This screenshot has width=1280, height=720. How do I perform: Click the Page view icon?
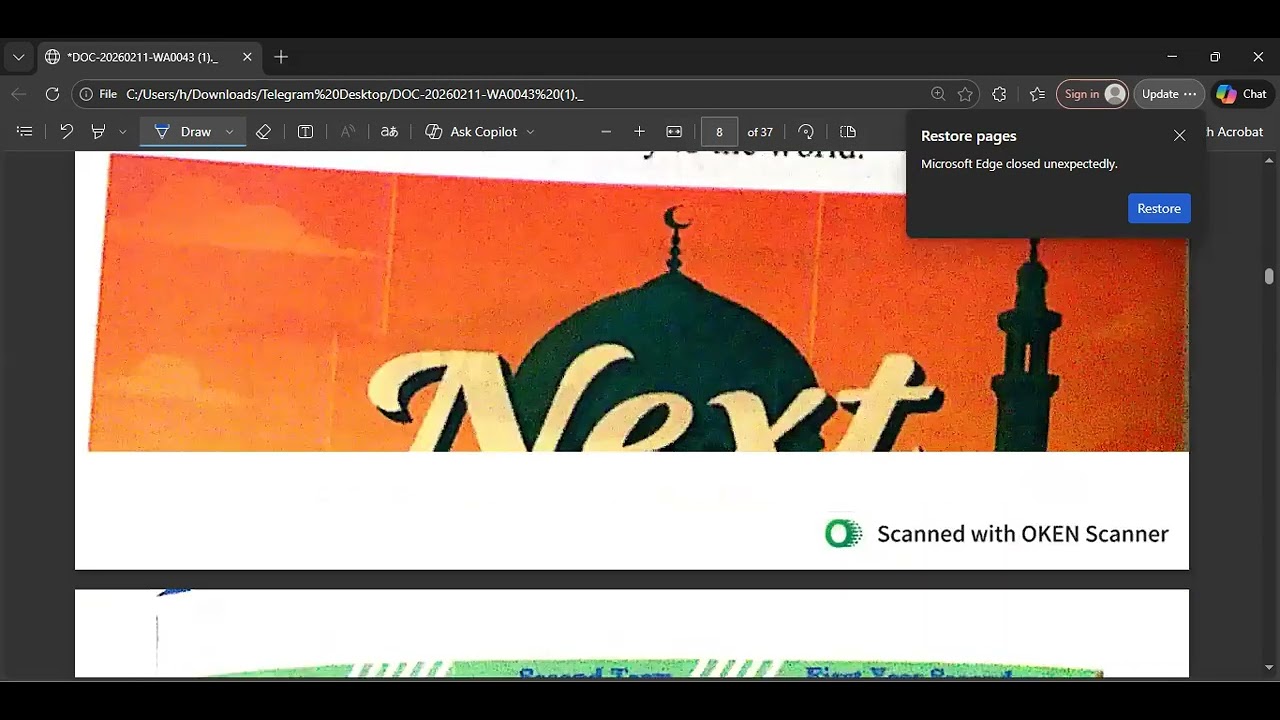(x=848, y=132)
